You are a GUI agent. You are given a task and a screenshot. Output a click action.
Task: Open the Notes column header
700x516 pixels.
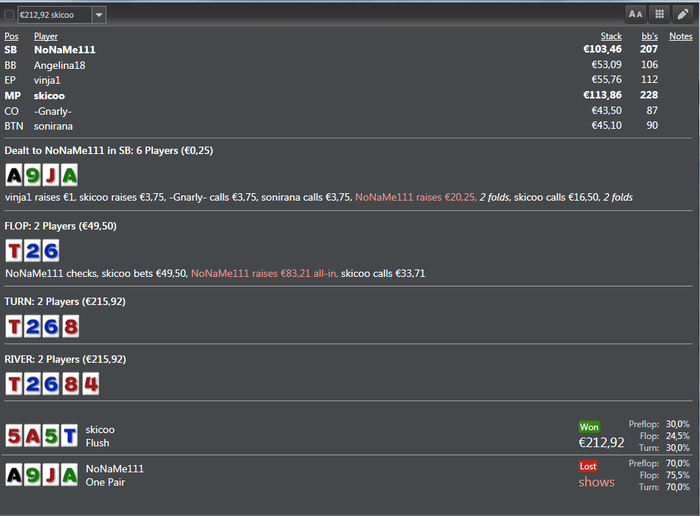click(x=680, y=36)
